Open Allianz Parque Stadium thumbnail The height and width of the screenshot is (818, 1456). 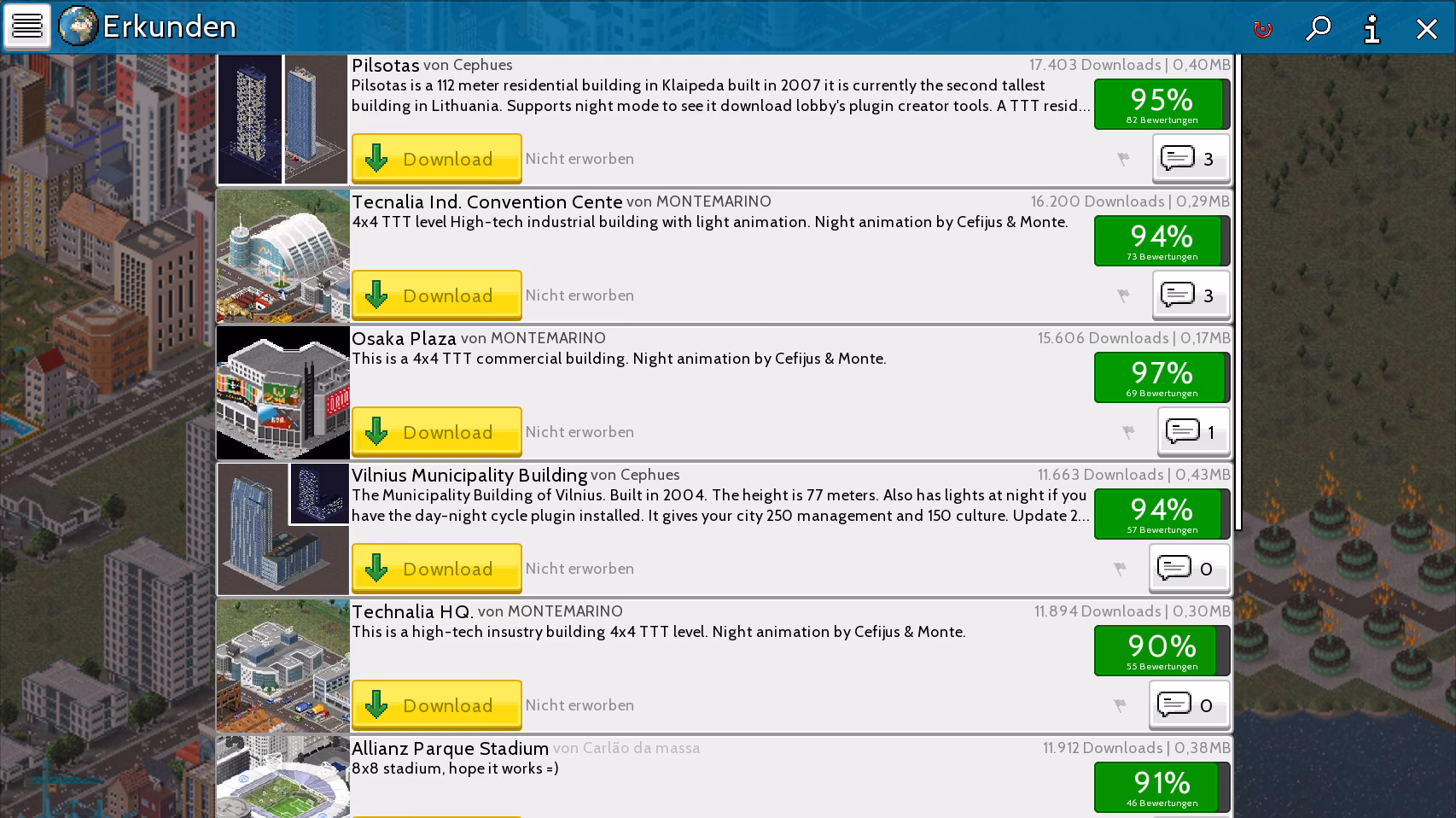coord(282,777)
